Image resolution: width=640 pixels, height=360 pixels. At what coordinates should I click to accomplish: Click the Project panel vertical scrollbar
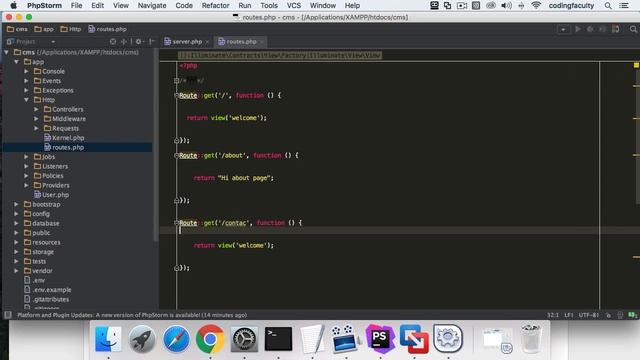(x=156, y=146)
